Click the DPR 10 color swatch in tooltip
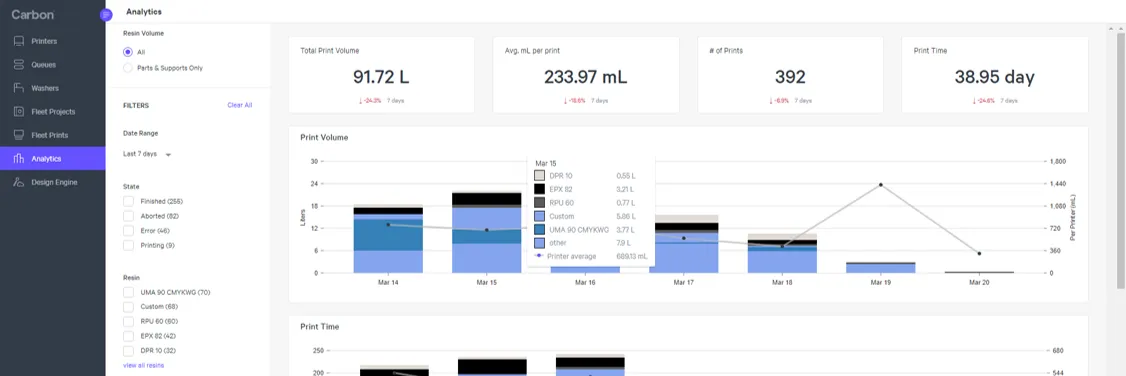Screen dimensions: 1126x376 click(x=539, y=176)
